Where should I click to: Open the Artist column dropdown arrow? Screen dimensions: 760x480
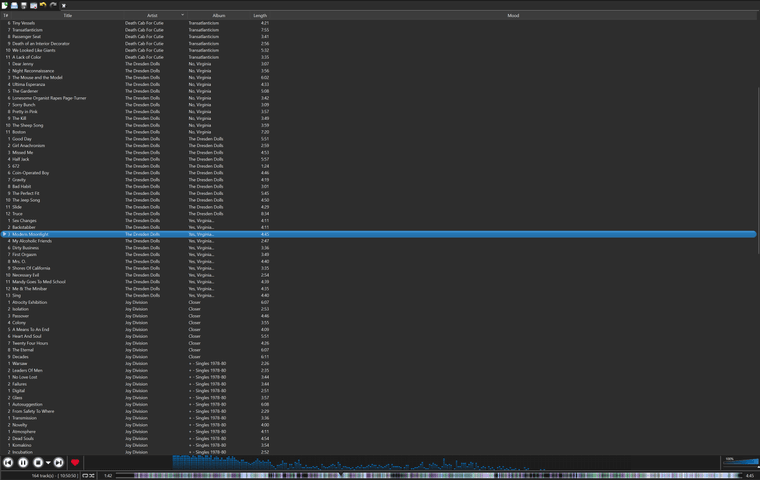pyautogui.click(x=183, y=15)
